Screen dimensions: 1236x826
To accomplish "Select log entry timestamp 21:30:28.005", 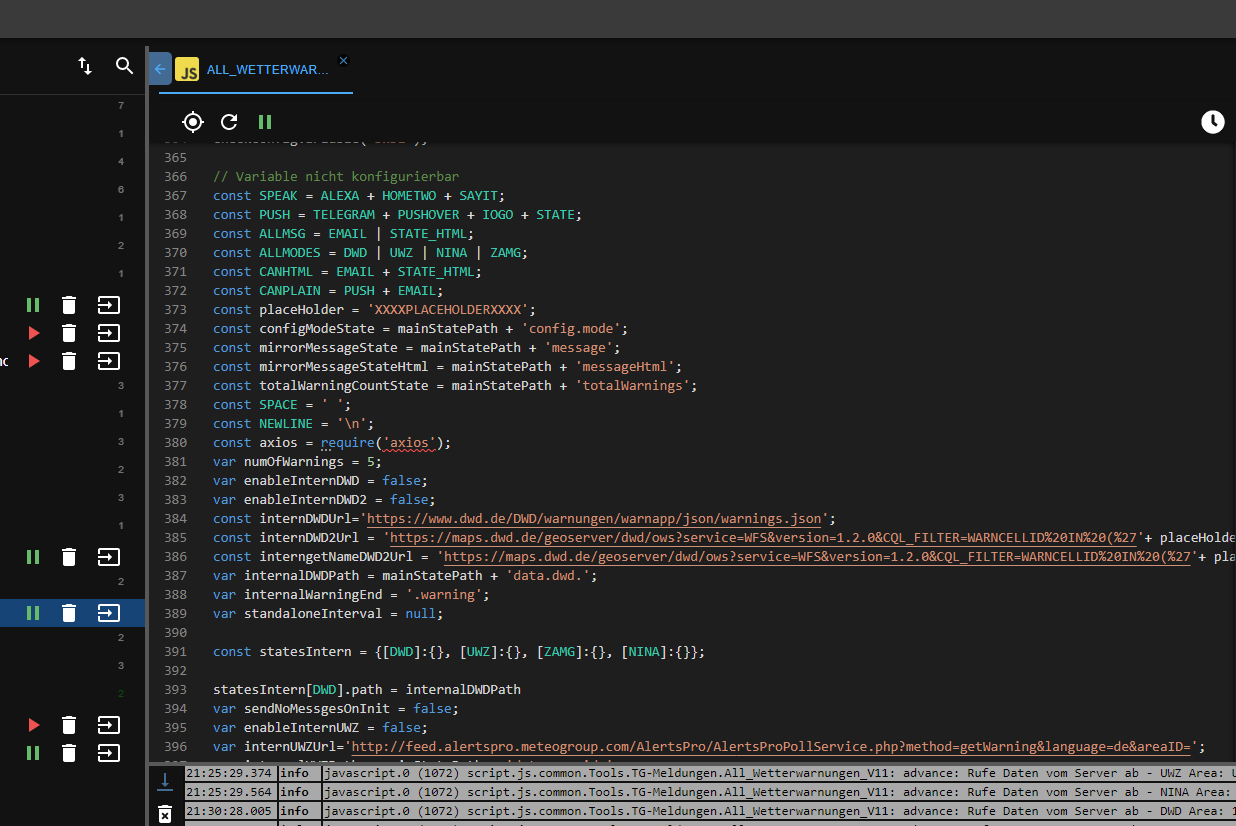I will (228, 811).
